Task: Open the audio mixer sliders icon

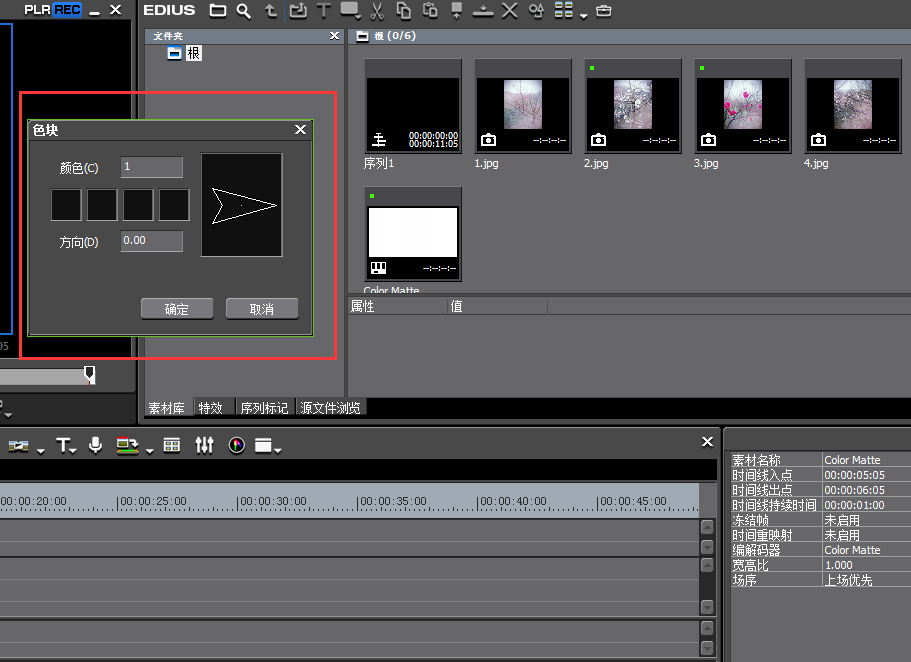Action: tap(204, 445)
